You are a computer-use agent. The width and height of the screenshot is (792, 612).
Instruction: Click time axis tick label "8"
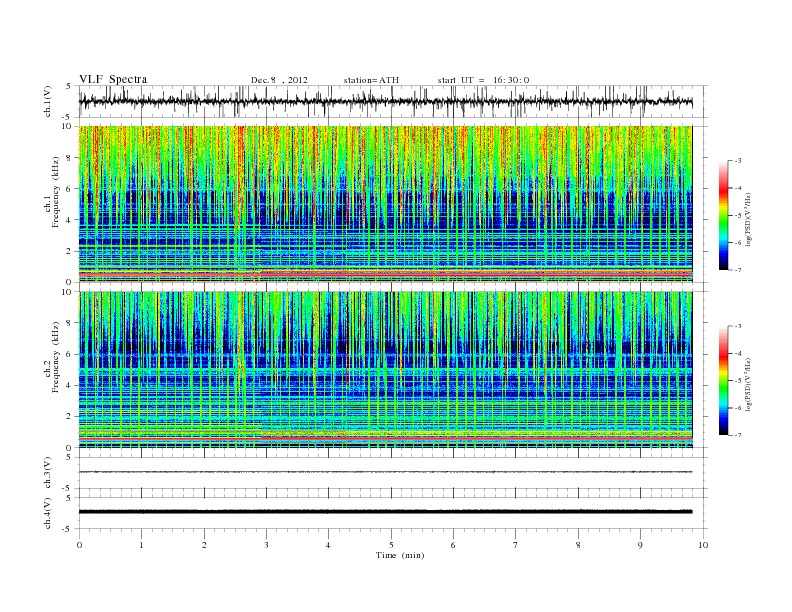point(578,545)
